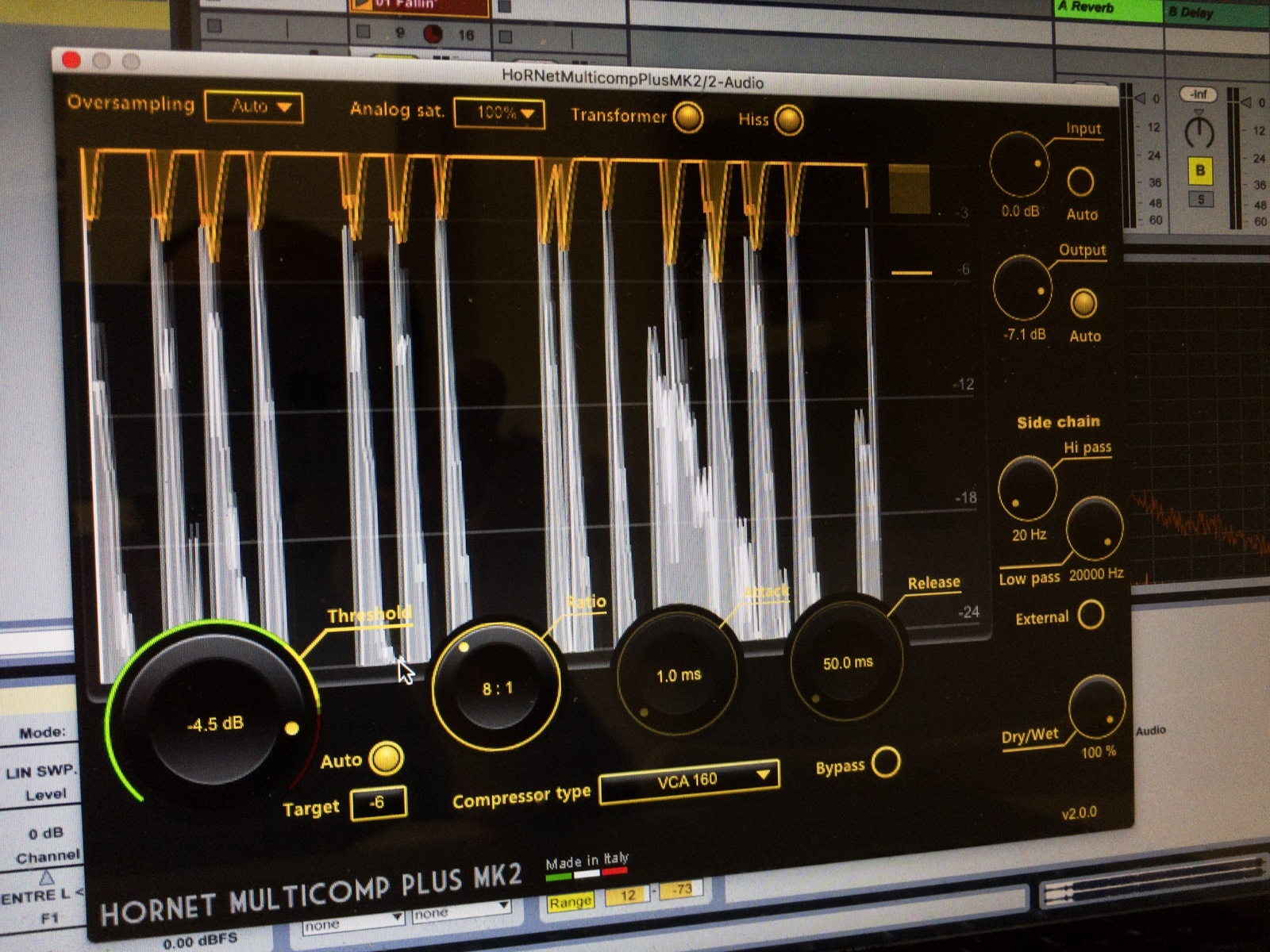Close the HoRNet plugin window

71,60
